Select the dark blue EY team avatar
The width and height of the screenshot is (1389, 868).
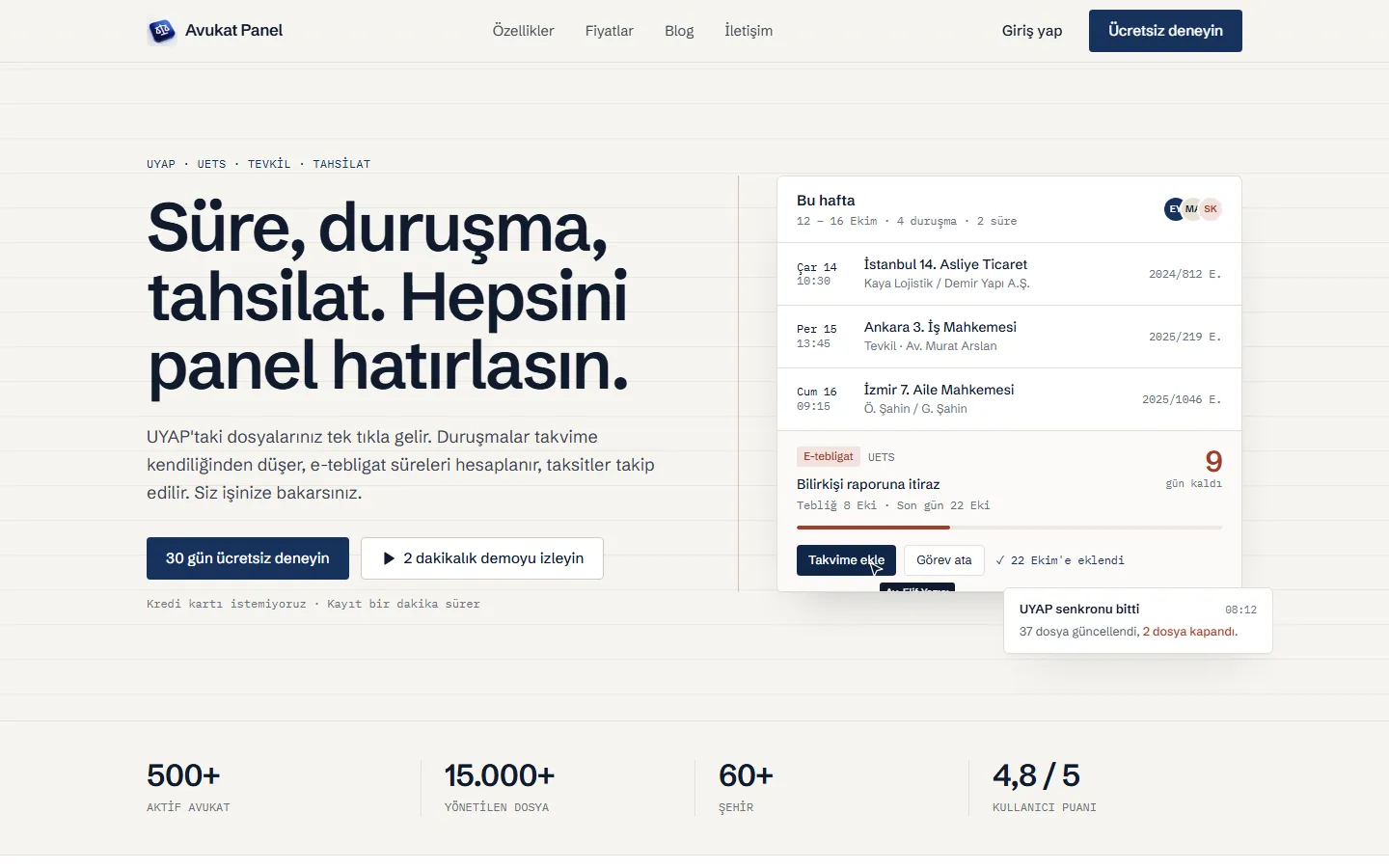click(1174, 209)
